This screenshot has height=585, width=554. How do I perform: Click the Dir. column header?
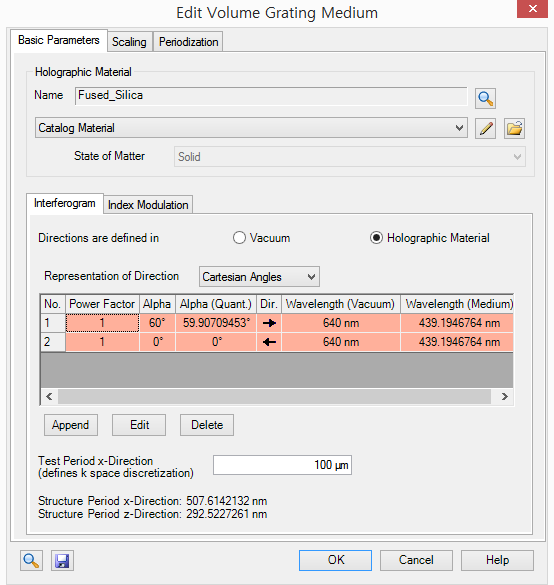tap(269, 304)
